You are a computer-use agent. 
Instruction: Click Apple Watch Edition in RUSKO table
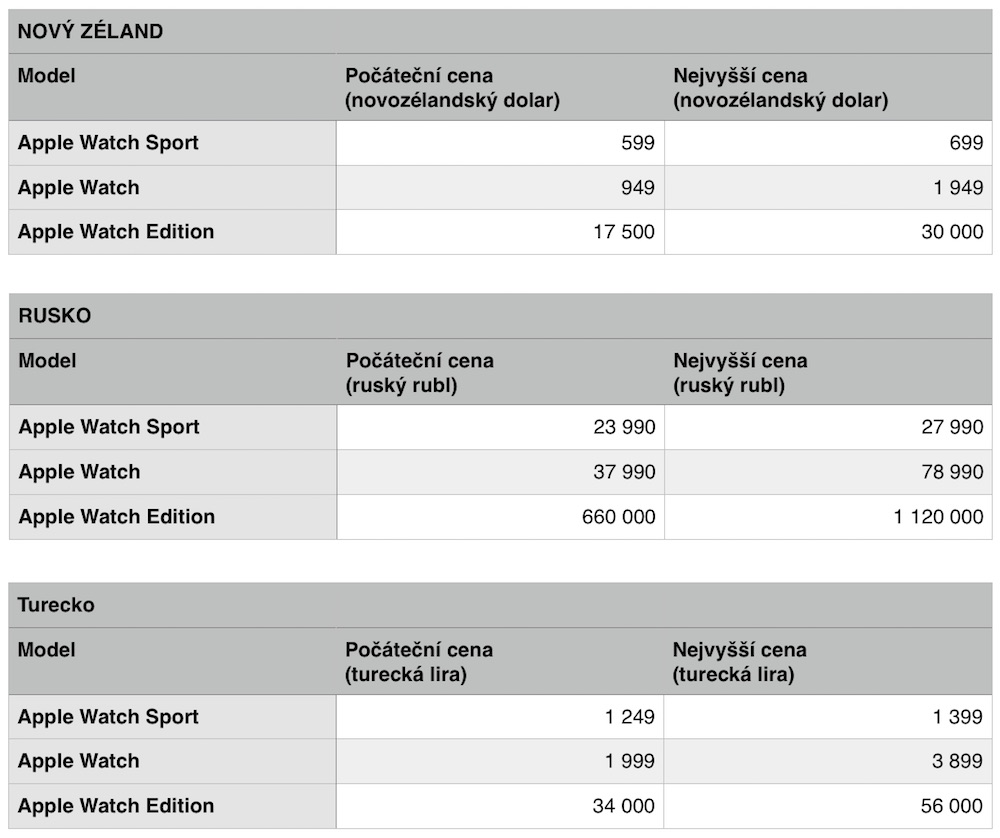click(x=117, y=517)
